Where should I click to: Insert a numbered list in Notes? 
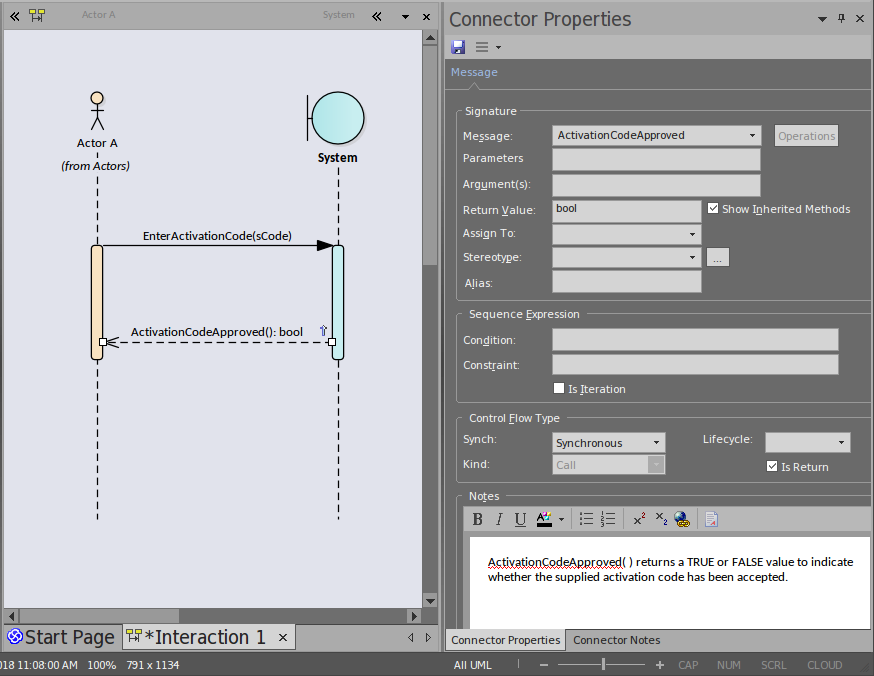point(608,519)
